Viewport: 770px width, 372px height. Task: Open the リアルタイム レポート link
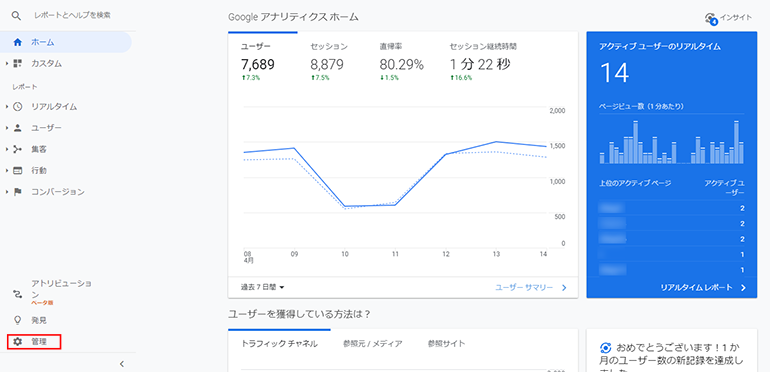tap(696, 288)
